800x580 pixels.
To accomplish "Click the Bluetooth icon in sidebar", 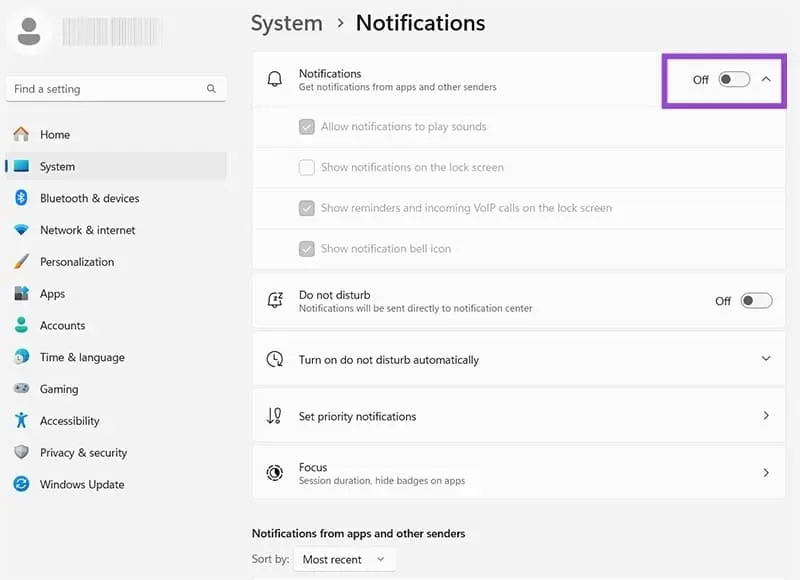I will (21, 197).
